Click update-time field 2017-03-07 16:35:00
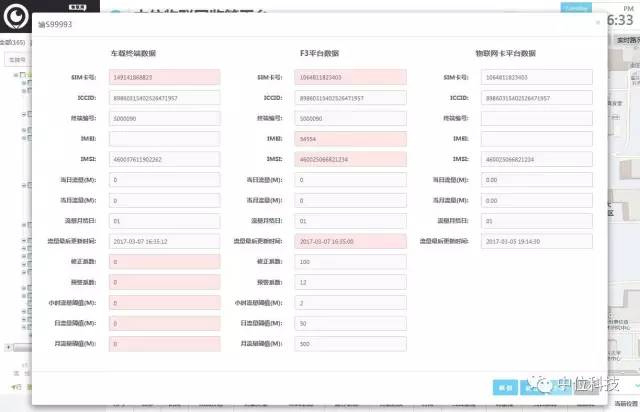Viewport: 640px width, 412px height. coord(351,241)
